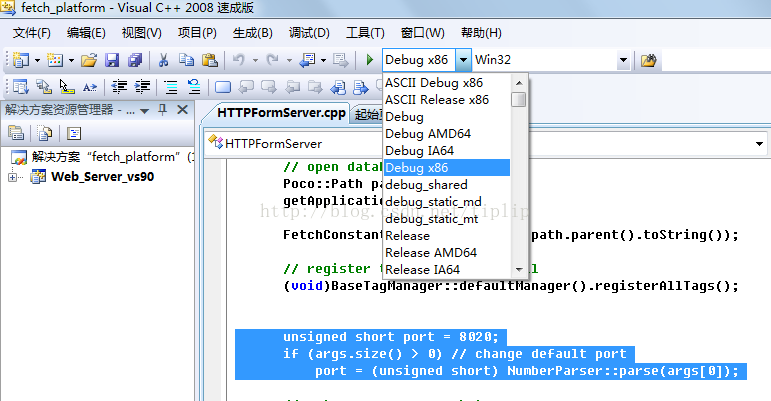Click the Redo arrow icon
The image size is (771, 401).
click(x=272, y=60)
